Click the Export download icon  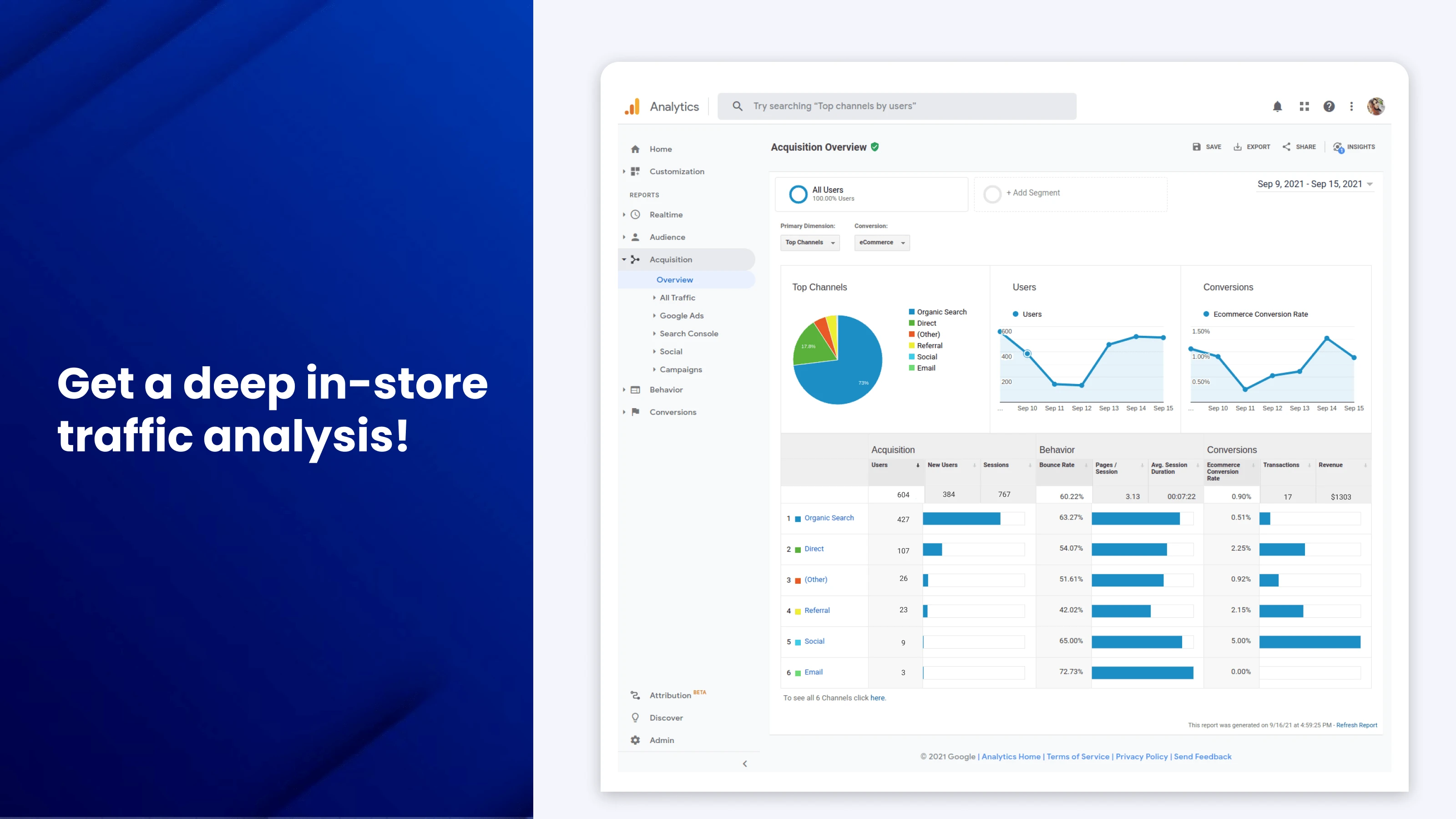[1237, 147]
